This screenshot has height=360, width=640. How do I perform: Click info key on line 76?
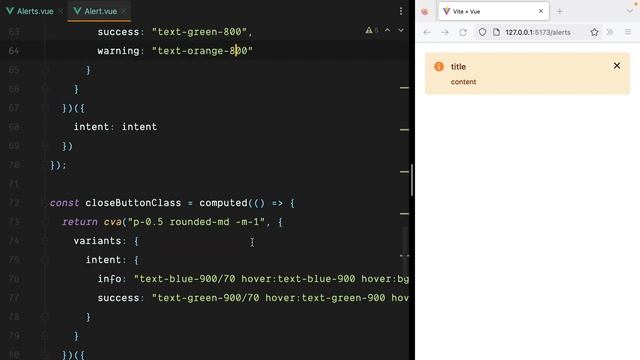click(109, 279)
